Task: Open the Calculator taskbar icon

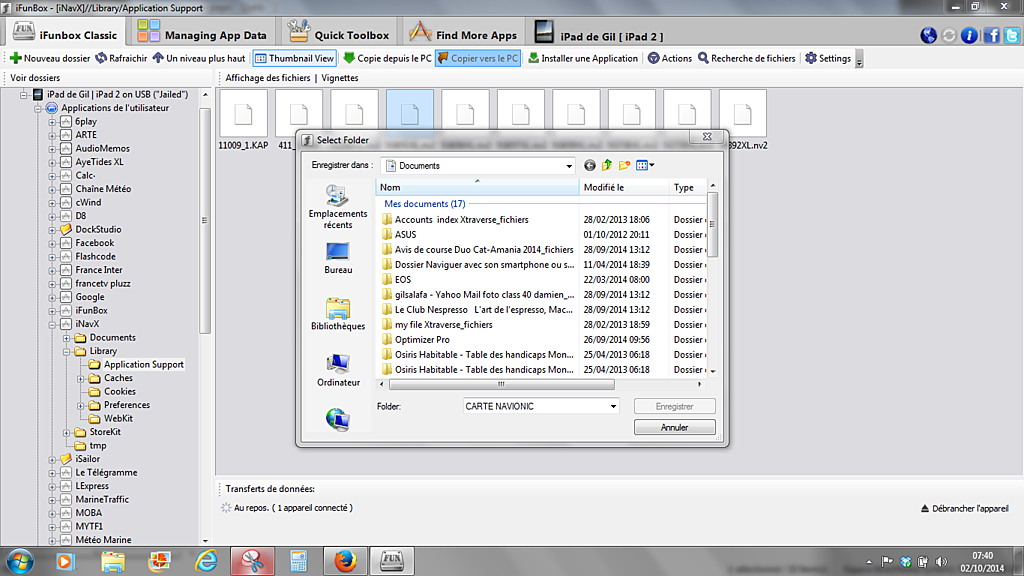Action: (x=298, y=561)
